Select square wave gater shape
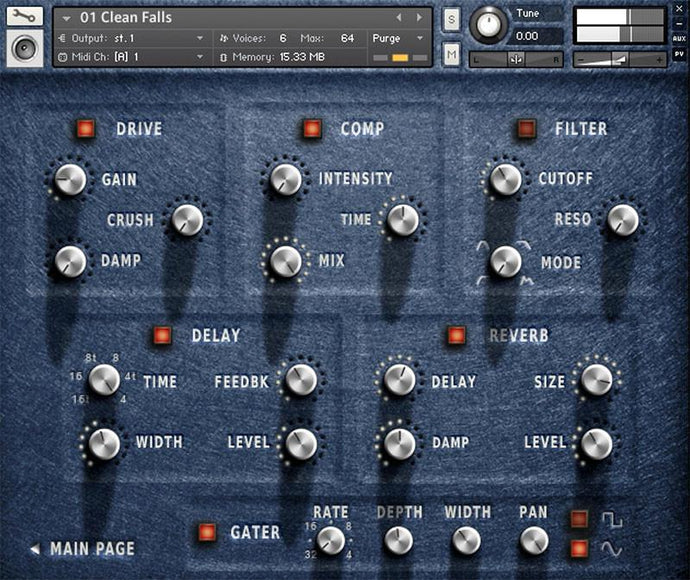690x580 pixels. coord(580,518)
